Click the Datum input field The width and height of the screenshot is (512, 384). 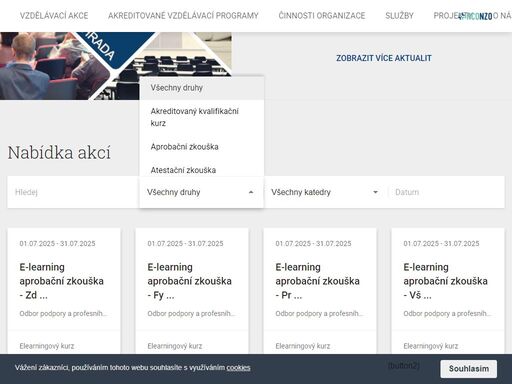pos(447,192)
